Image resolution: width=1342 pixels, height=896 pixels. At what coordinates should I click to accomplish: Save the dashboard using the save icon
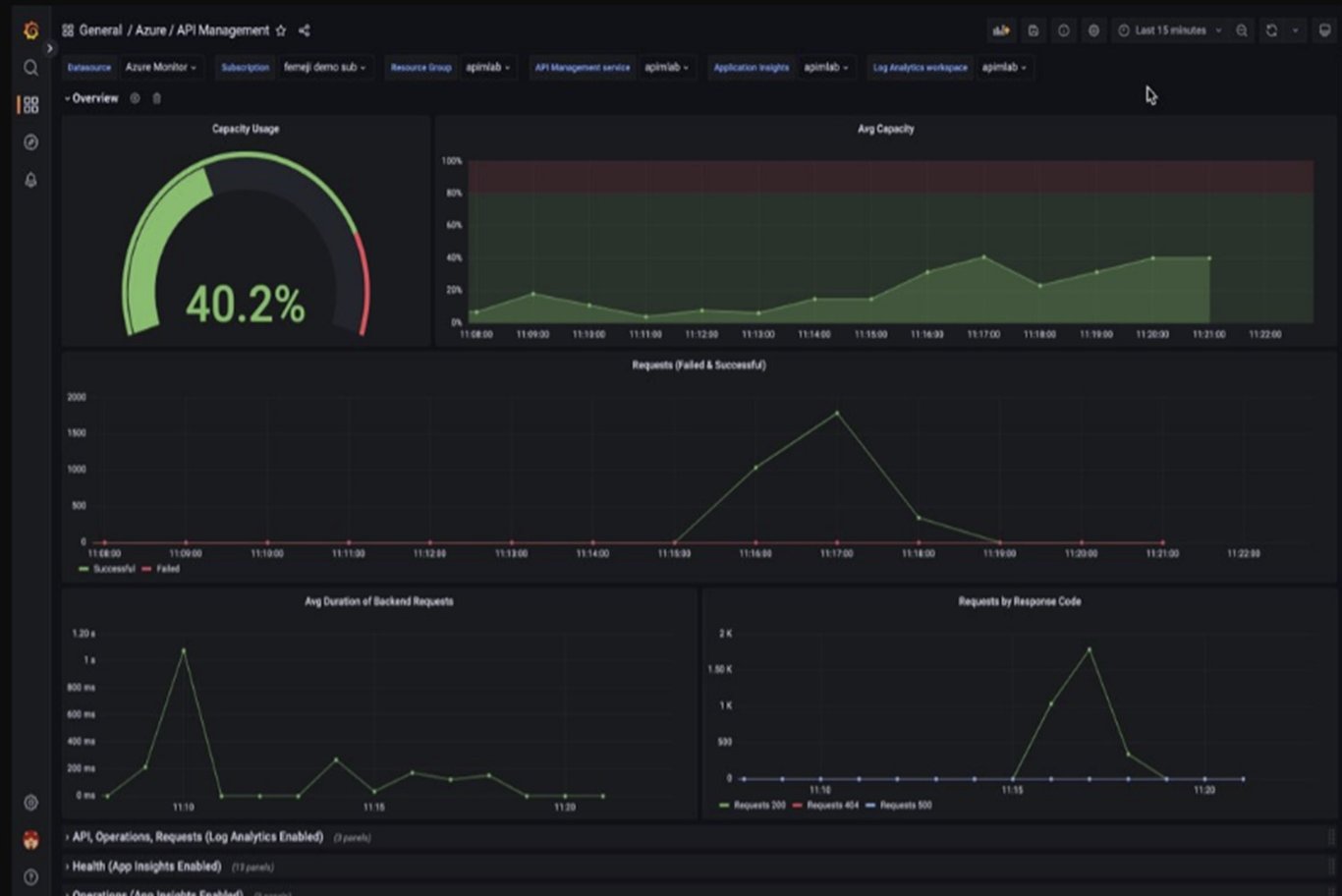pos(1033,30)
